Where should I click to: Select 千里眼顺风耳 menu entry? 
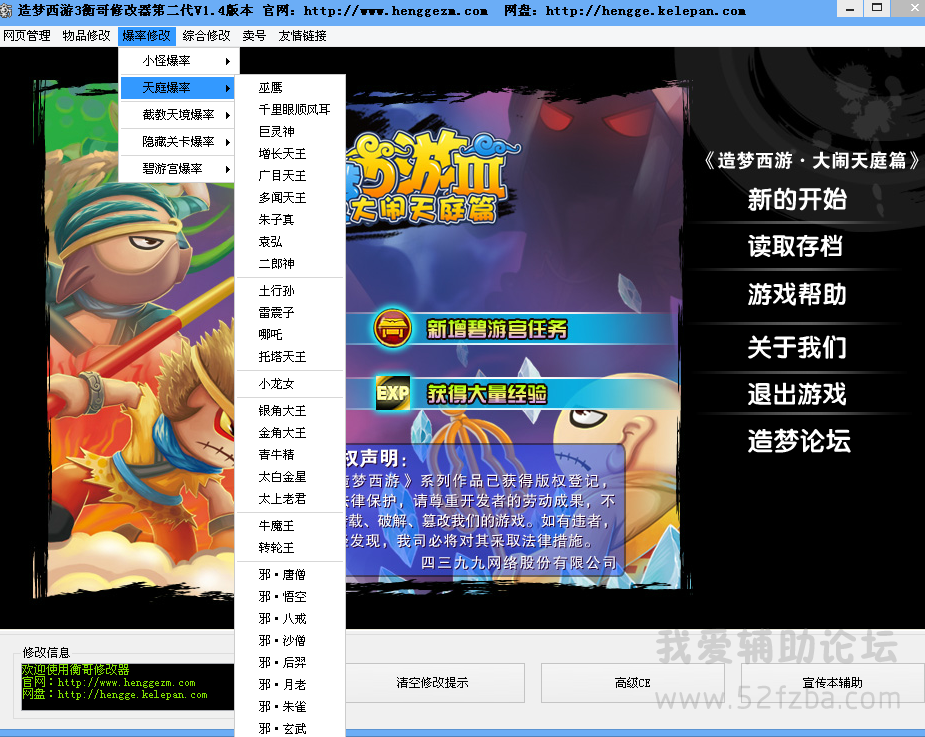pyautogui.click(x=290, y=110)
